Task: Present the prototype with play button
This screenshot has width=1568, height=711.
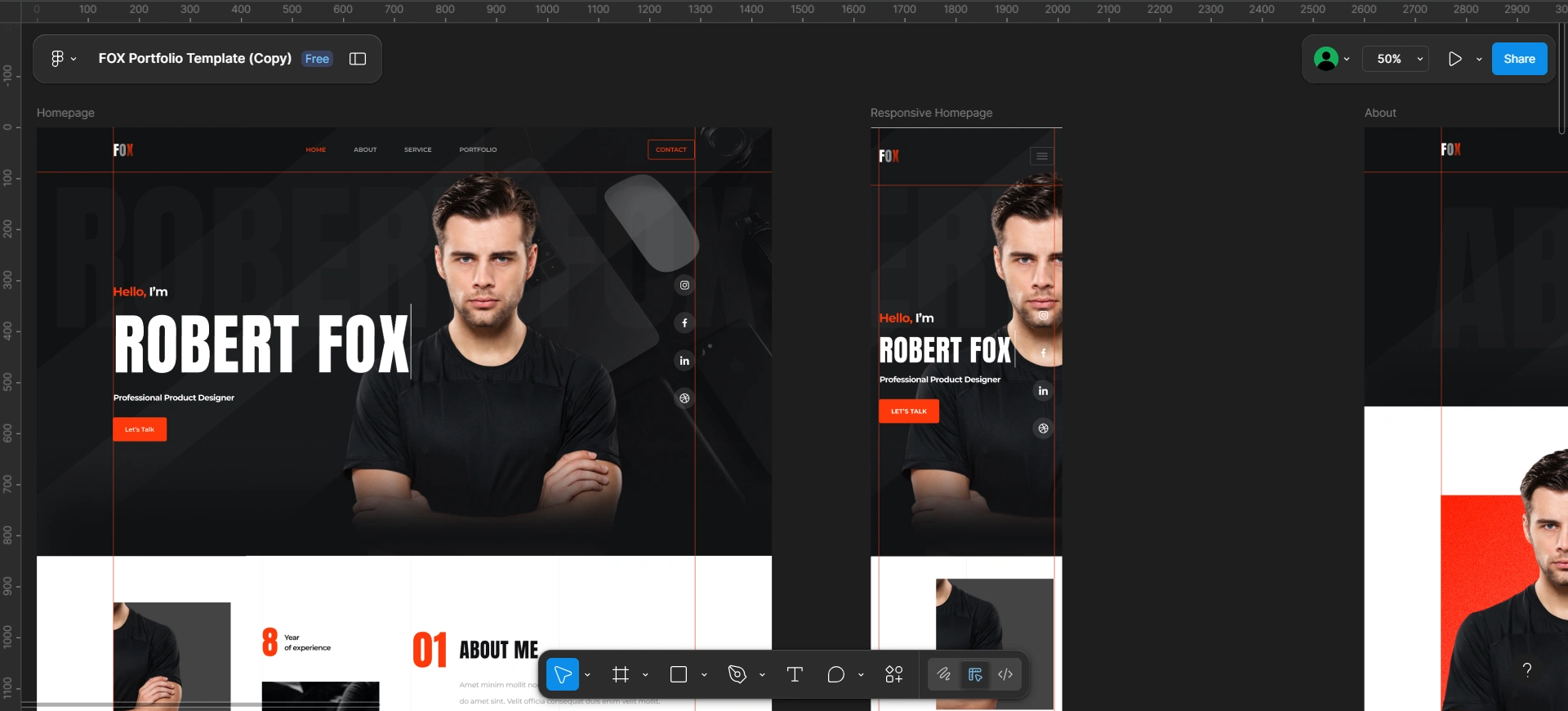Action: click(1454, 59)
